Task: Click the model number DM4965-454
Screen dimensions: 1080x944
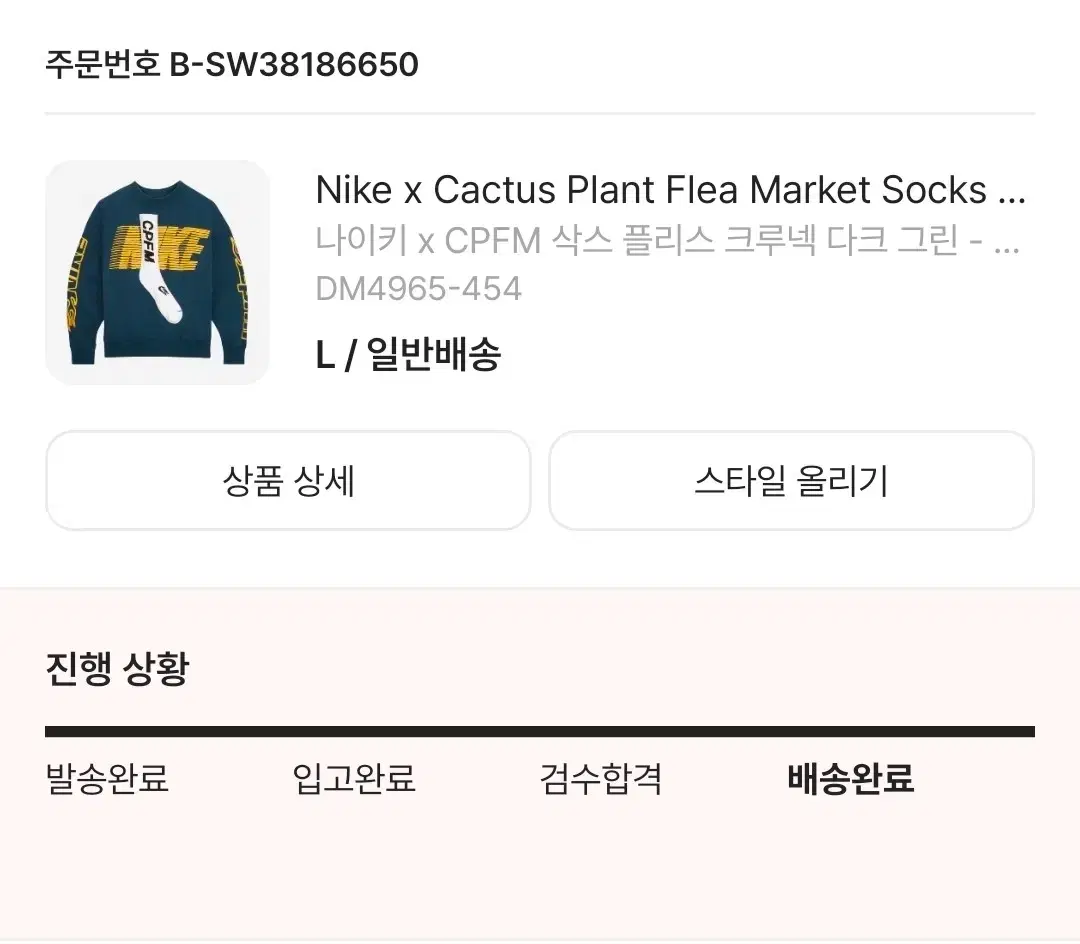Action: coord(418,289)
